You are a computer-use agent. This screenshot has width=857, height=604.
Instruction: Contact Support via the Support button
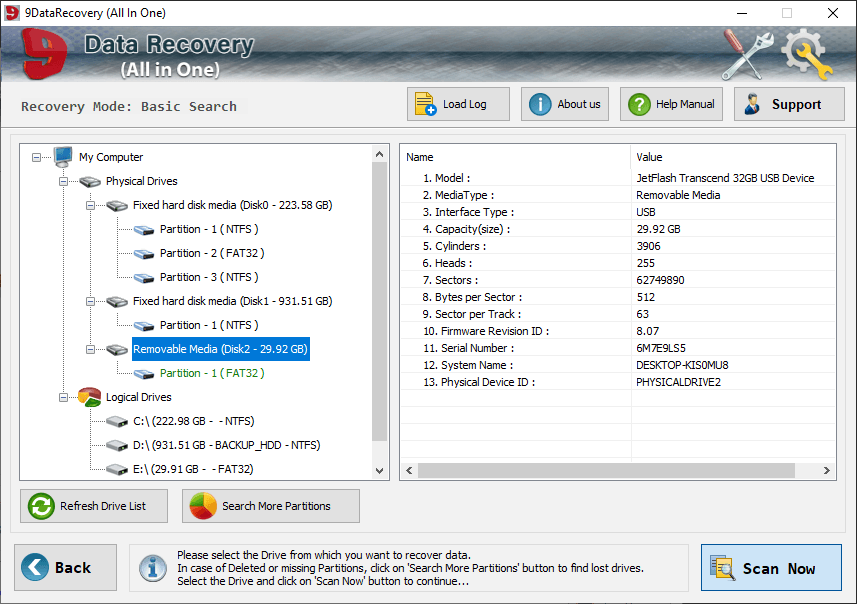(789, 104)
